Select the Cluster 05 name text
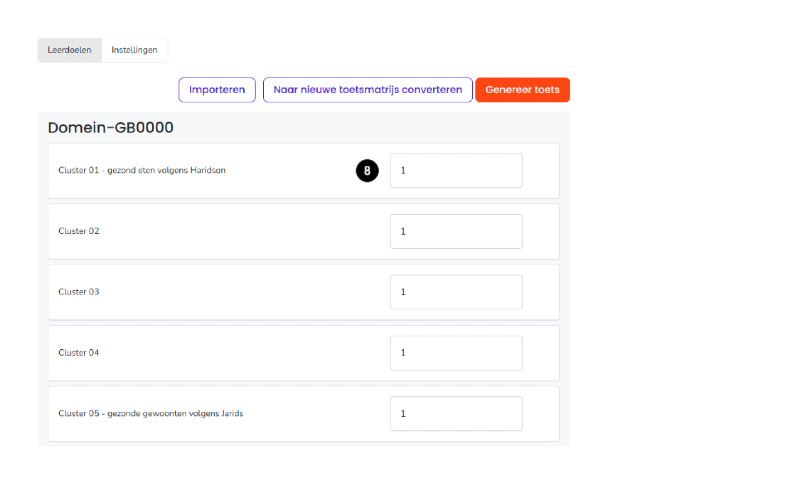 coord(79,413)
